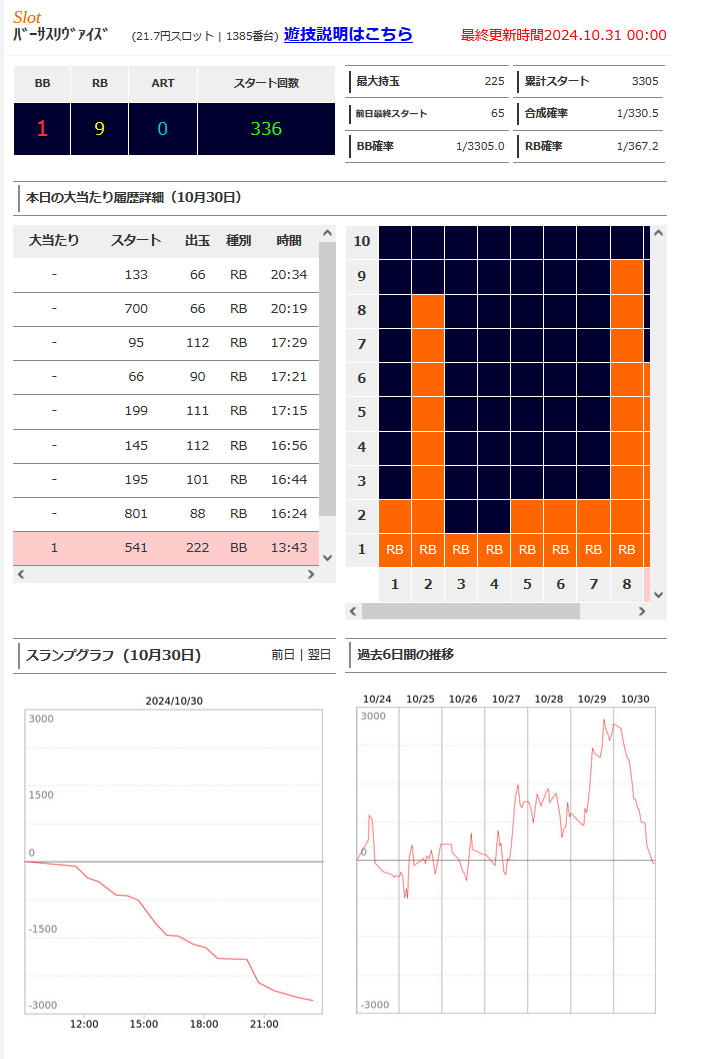Click right arrow of history table horizontal scrollbar
Screen dimensions: 726x1059
[311, 574]
